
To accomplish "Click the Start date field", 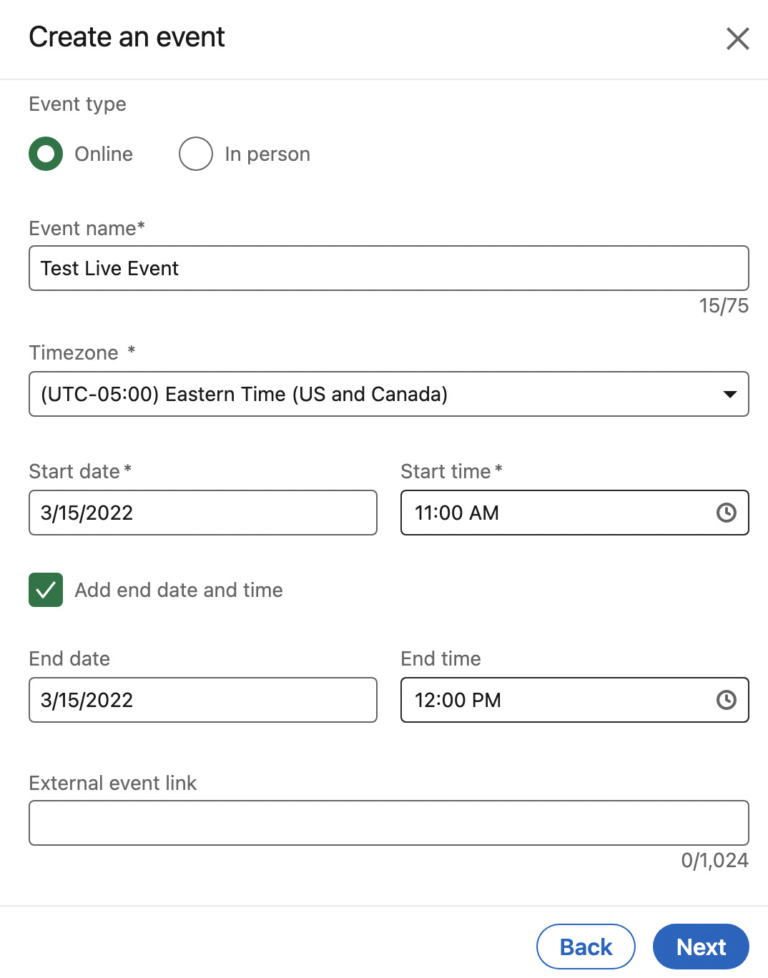I will (x=203, y=513).
